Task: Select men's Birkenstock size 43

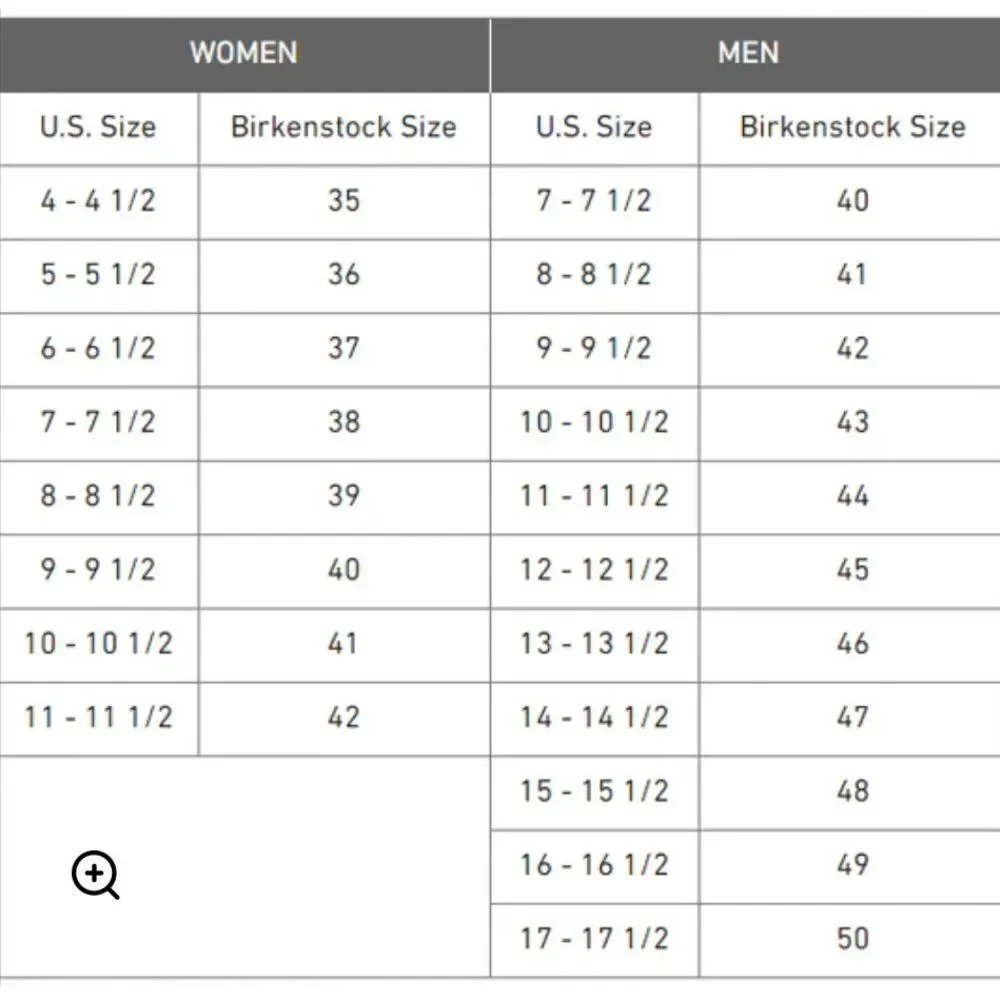Action: (850, 423)
